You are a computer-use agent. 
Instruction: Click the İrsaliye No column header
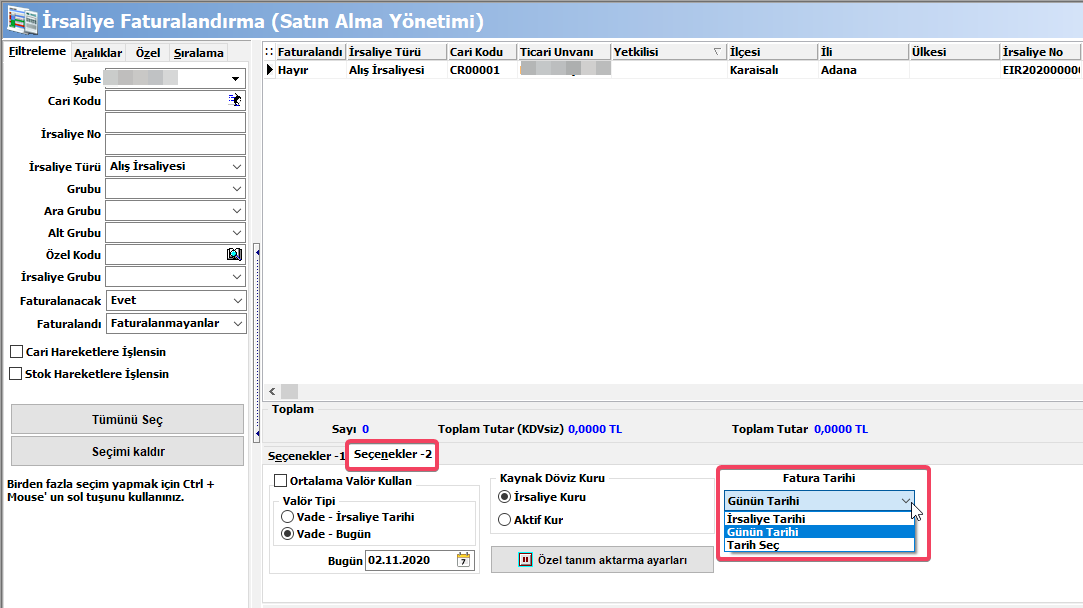click(1041, 52)
